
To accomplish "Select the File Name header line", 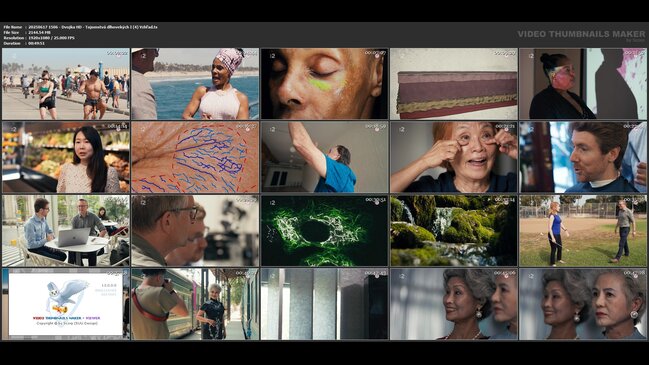I will click(x=80, y=27).
